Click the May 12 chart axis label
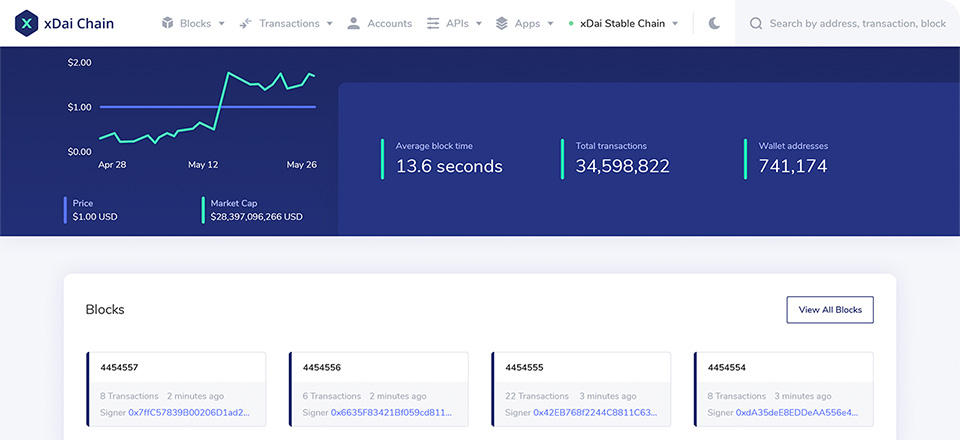The image size is (960, 440). [x=203, y=165]
